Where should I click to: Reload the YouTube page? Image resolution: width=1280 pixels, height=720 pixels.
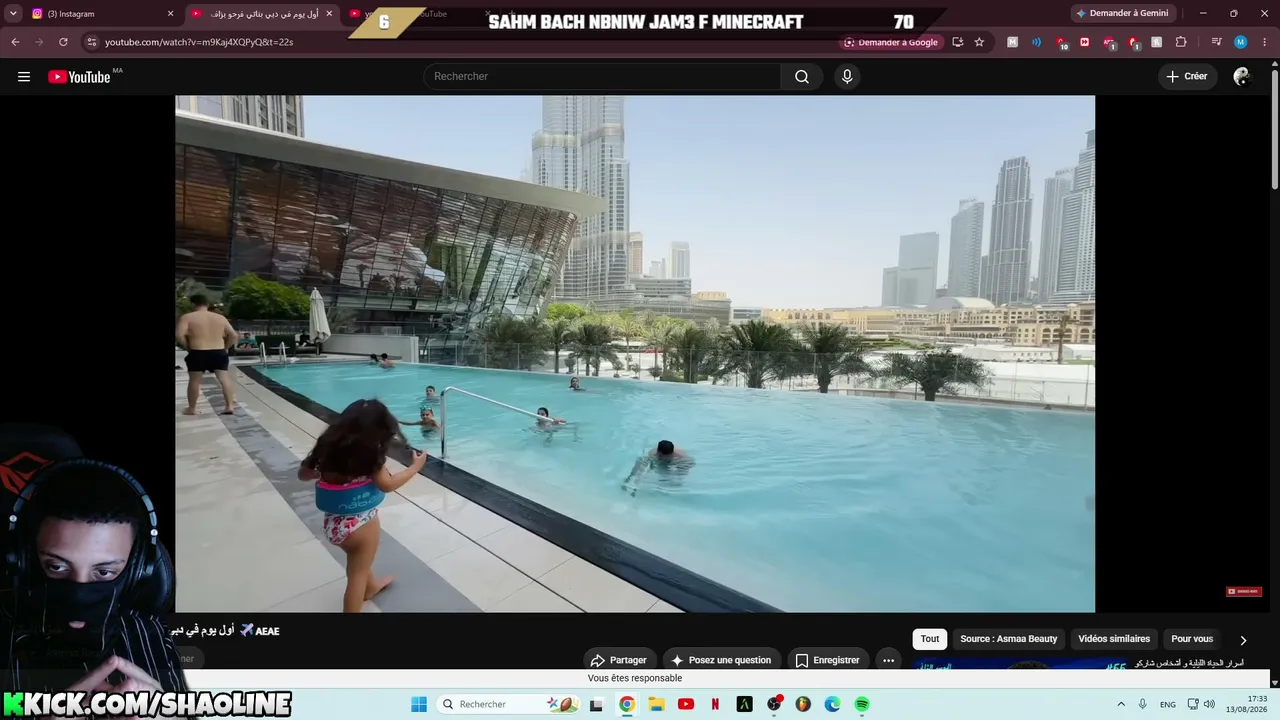[x=63, y=42]
